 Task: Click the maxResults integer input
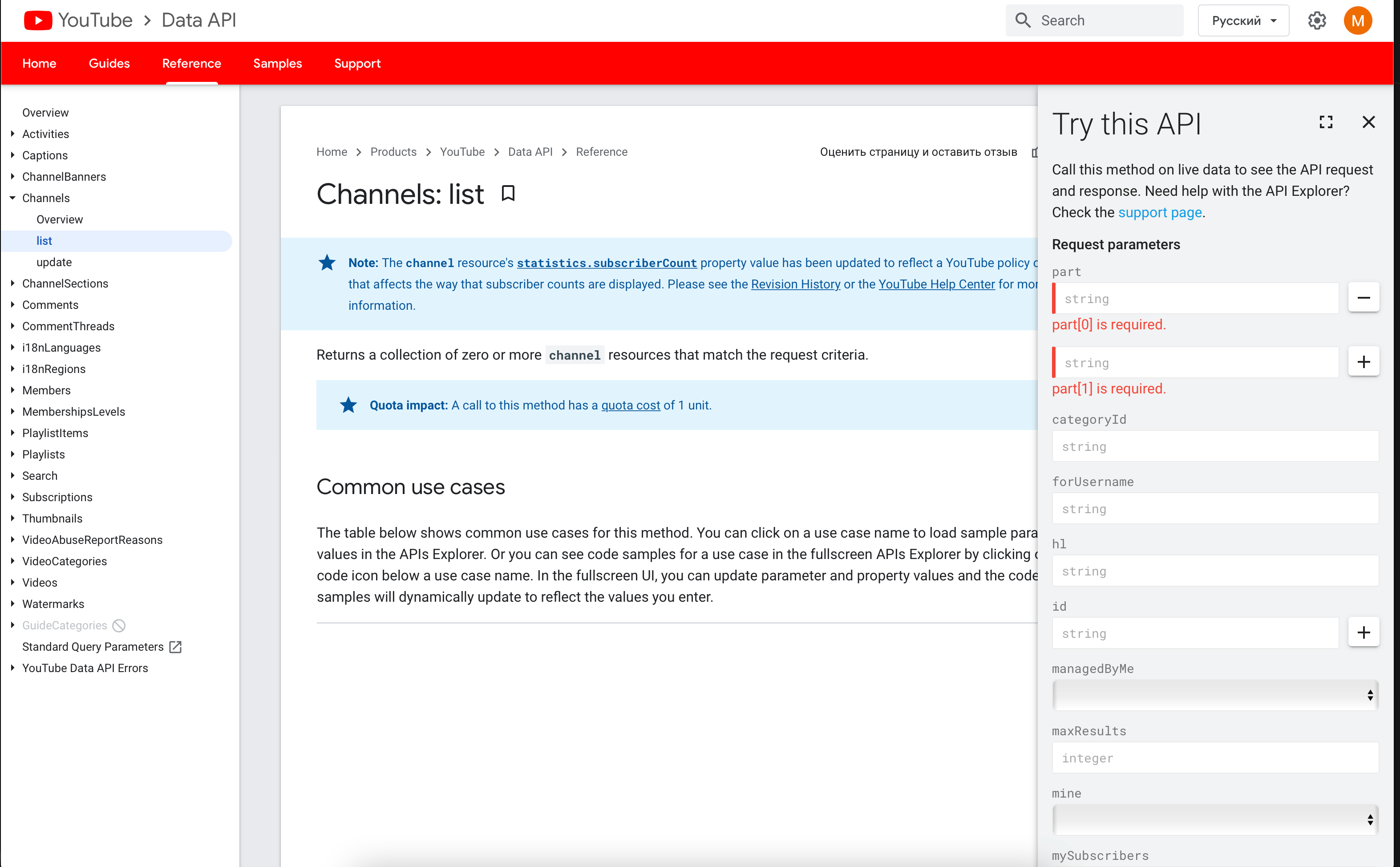pyautogui.click(x=1215, y=758)
